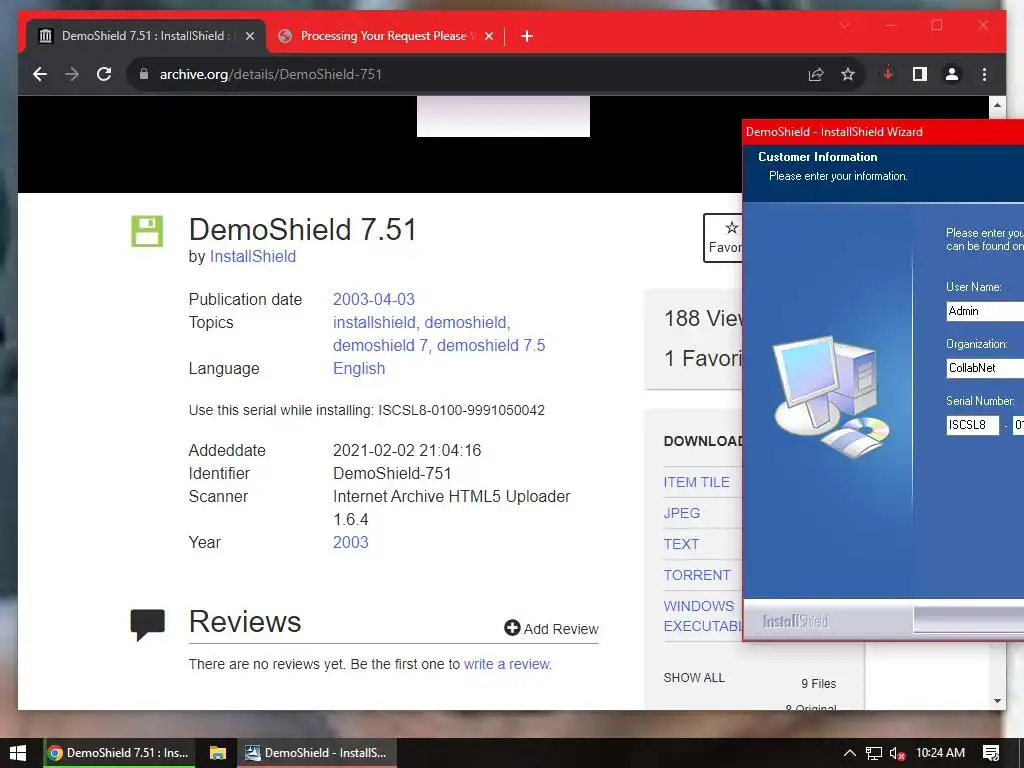Click the forward navigation arrow
Screen dimensions: 1024x768
pos(72,74)
